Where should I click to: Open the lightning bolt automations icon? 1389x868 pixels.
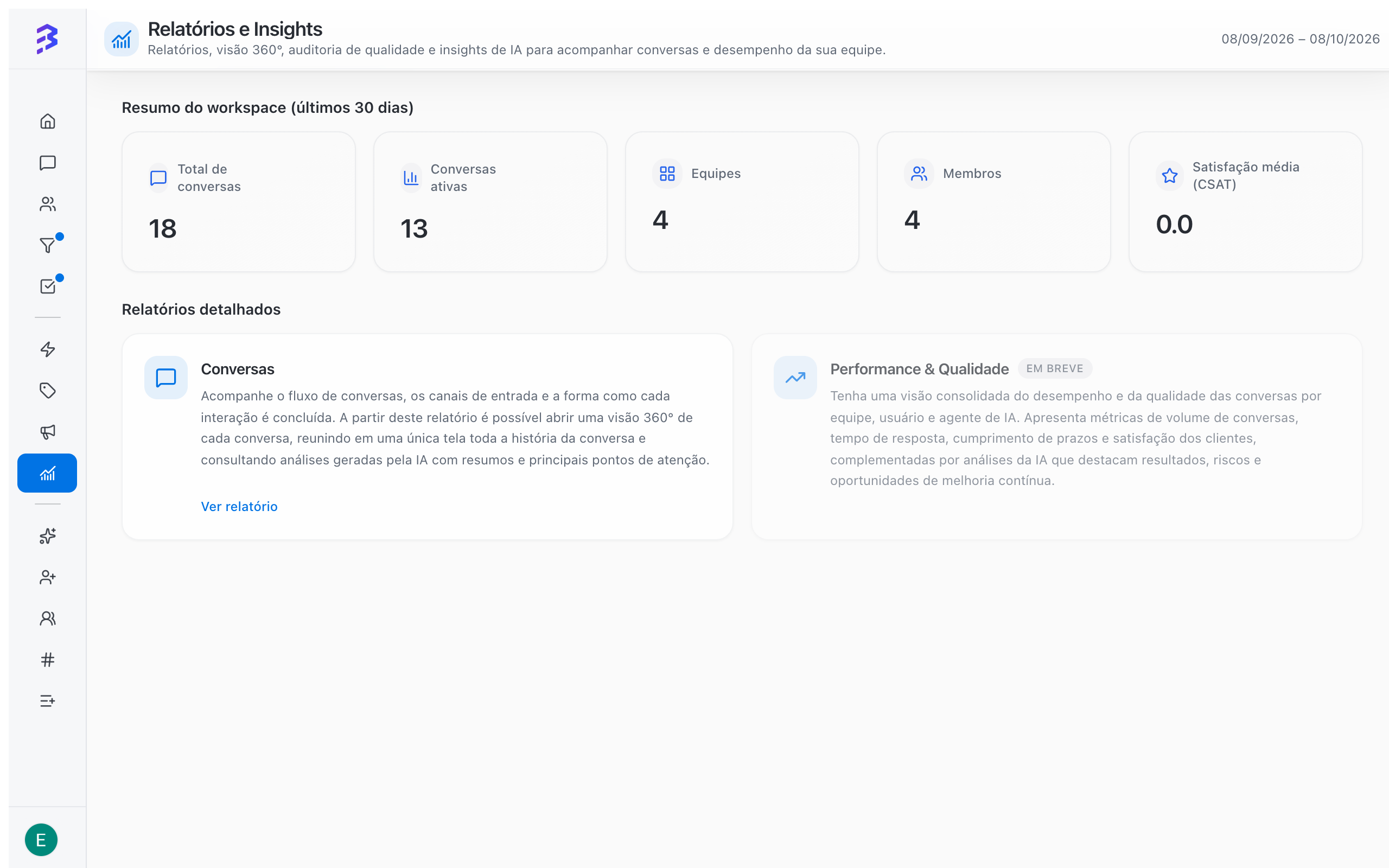tap(48, 349)
